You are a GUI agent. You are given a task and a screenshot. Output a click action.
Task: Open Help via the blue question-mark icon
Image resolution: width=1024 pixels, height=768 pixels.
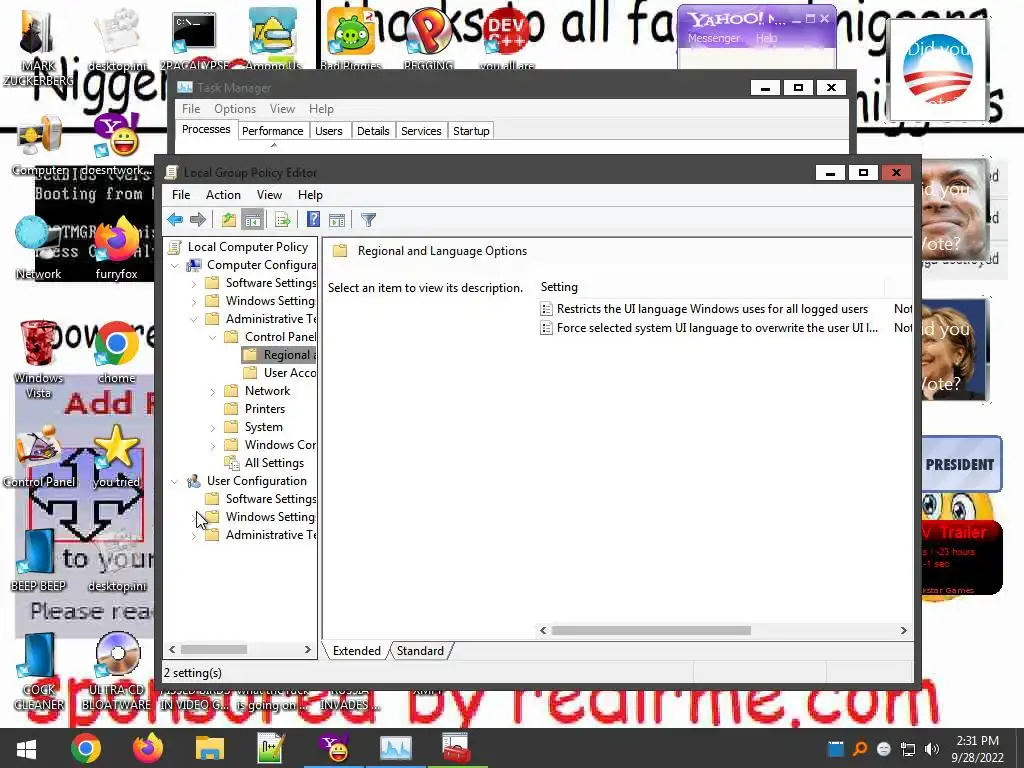[x=313, y=220]
